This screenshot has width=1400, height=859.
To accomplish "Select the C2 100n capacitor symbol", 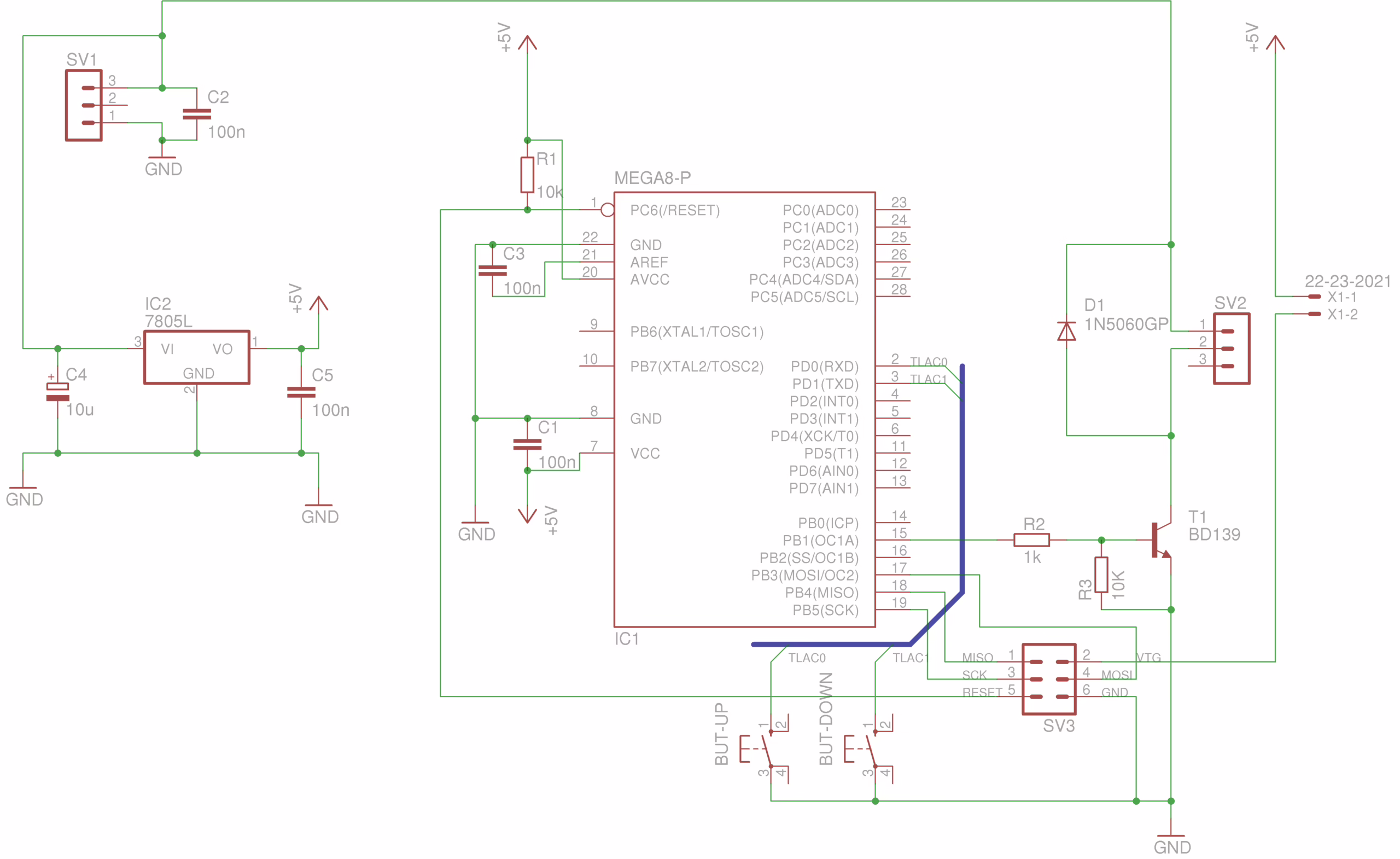I will coord(196,114).
